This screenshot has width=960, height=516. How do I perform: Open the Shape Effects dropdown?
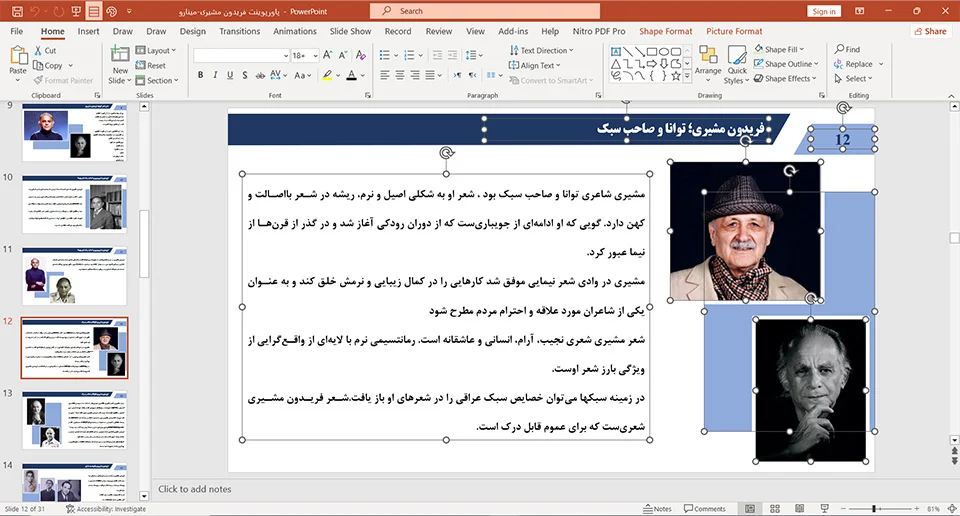(786, 78)
